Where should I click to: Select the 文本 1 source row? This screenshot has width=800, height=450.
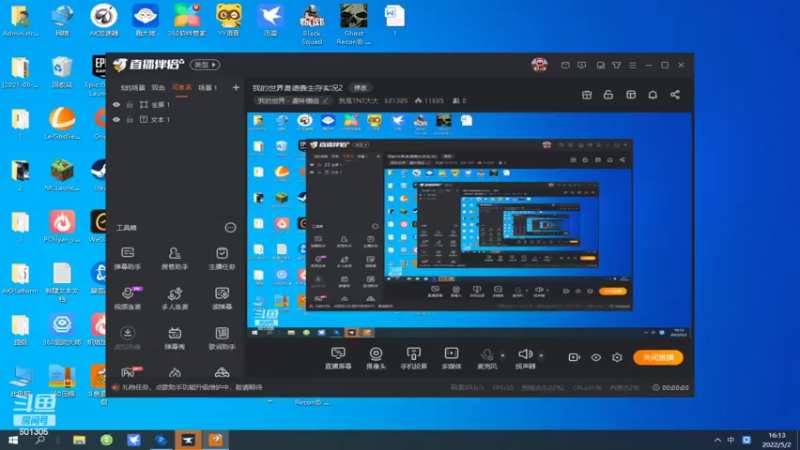point(175,119)
